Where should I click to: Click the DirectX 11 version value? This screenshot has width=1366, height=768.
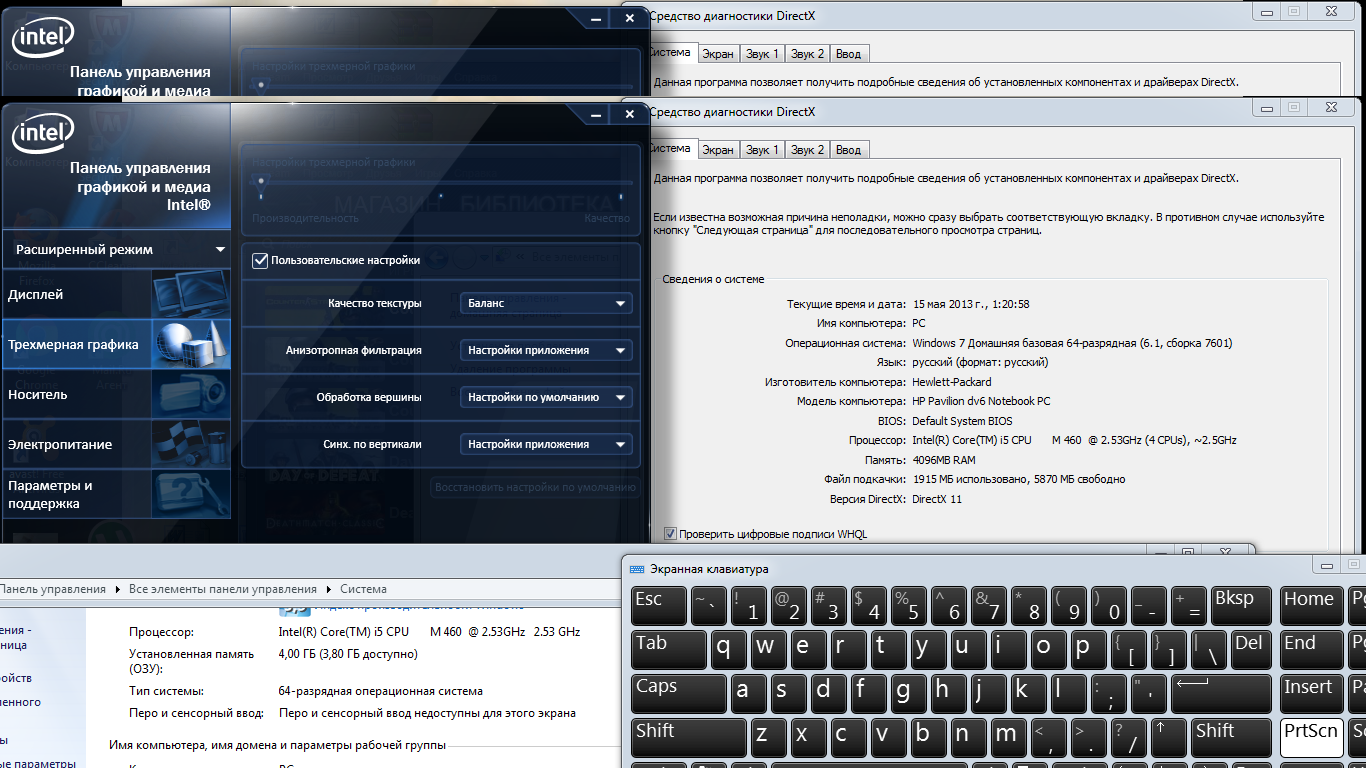[937, 500]
